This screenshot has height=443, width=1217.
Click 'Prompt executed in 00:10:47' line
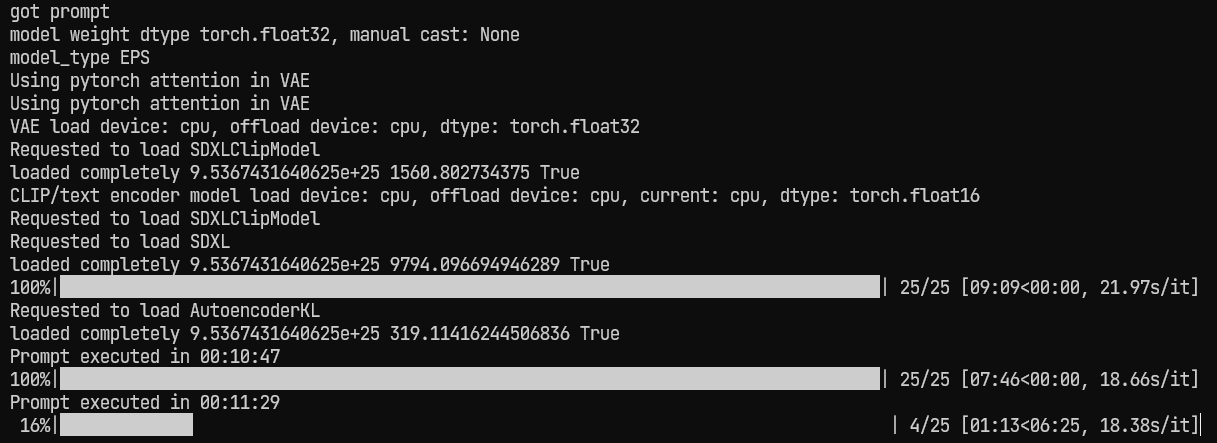144,356
